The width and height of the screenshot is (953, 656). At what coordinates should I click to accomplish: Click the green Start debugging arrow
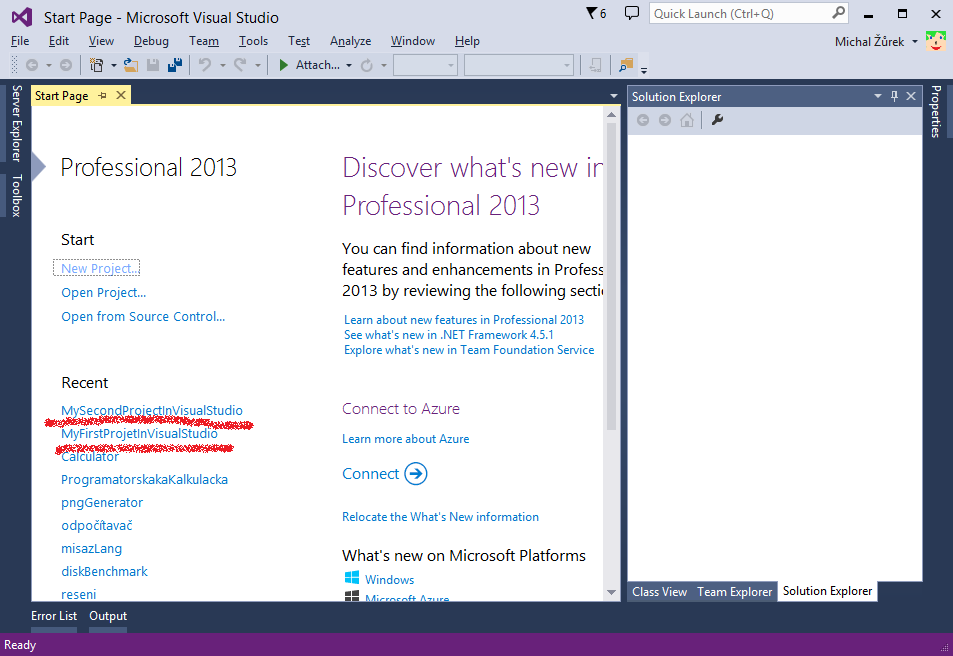284,65
